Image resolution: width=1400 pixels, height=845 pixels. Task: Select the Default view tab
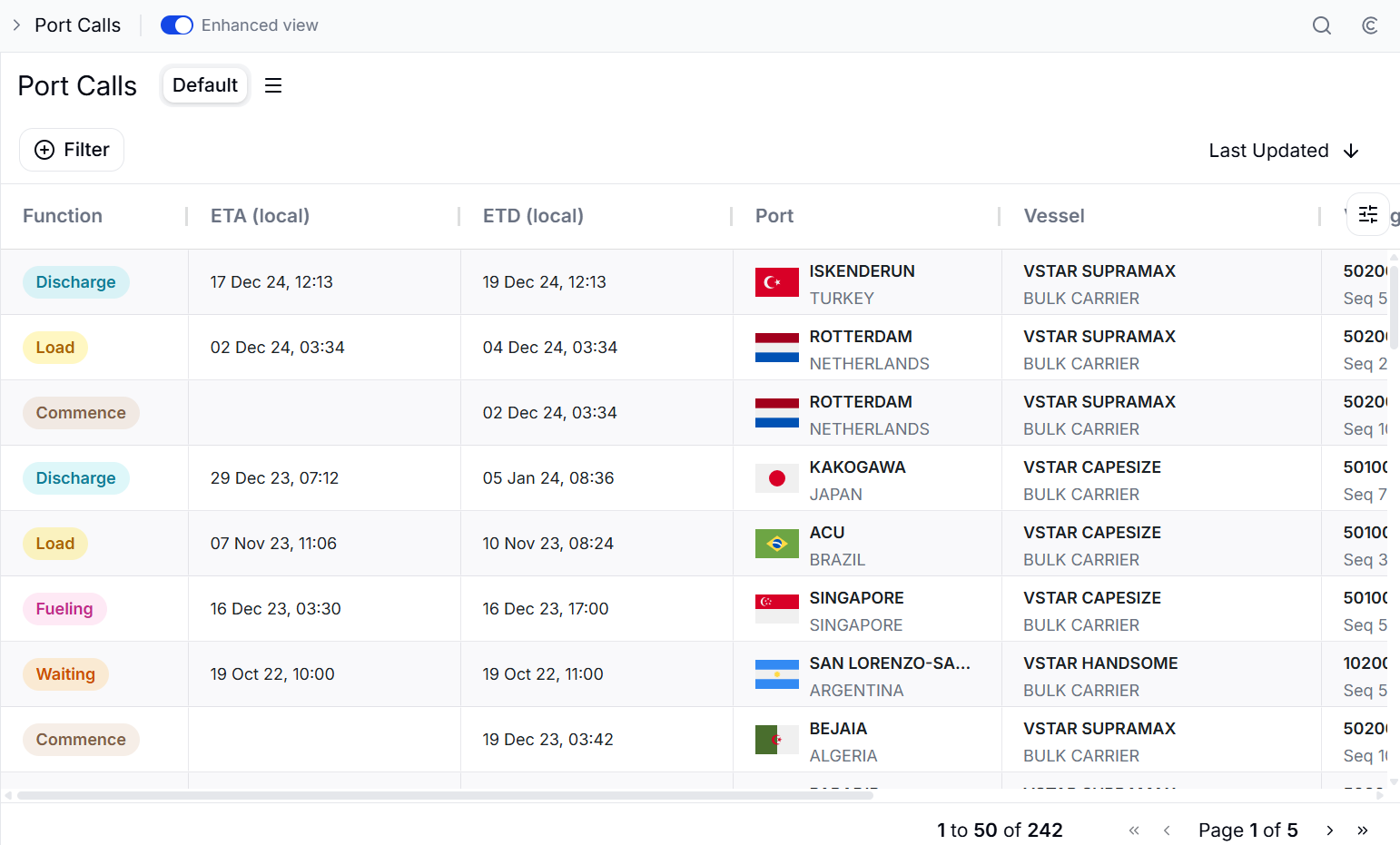coord(205,85)
